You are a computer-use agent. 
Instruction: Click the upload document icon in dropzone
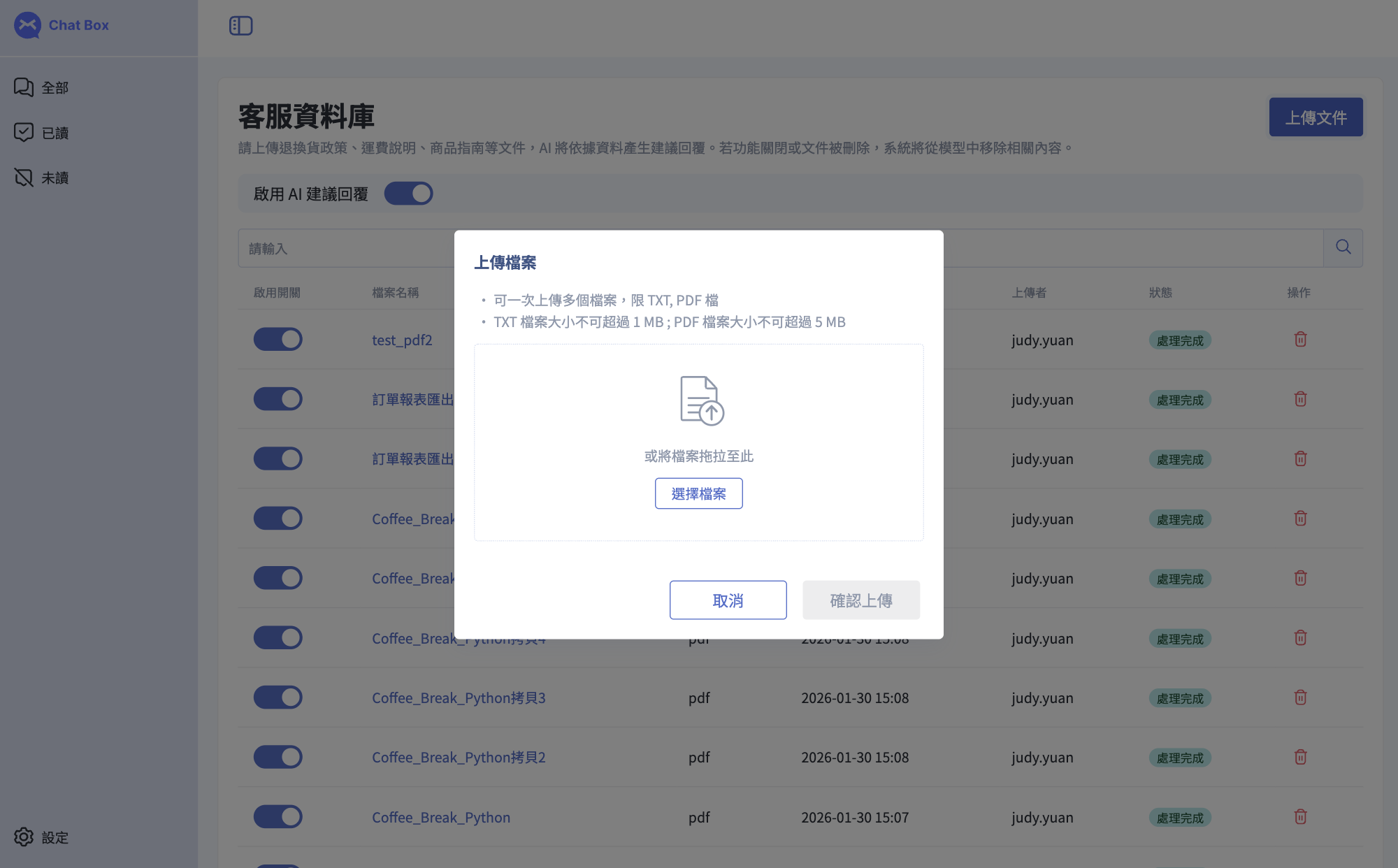click(701, 400)
